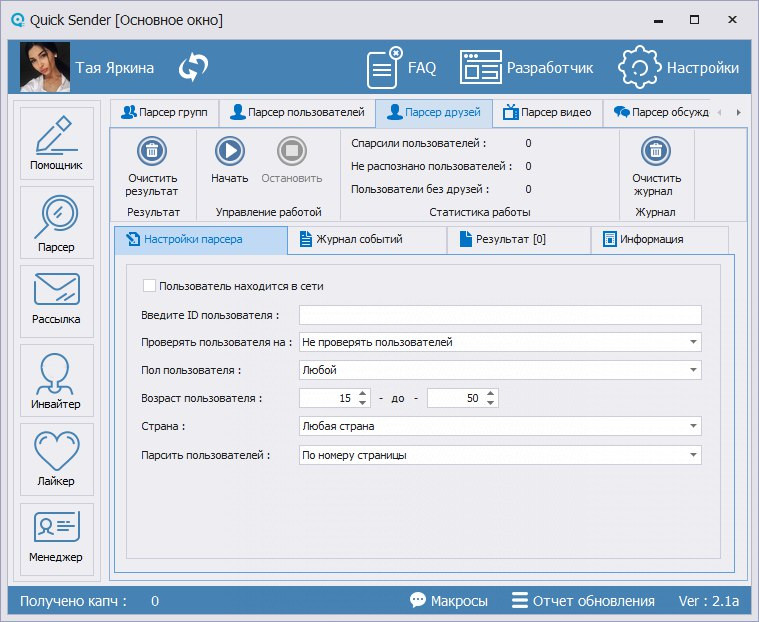This screenshot has width=759, height=622.
Task: Clear the log with Очистить журнал
Action: pyautogui.click(x=656, y=151)
